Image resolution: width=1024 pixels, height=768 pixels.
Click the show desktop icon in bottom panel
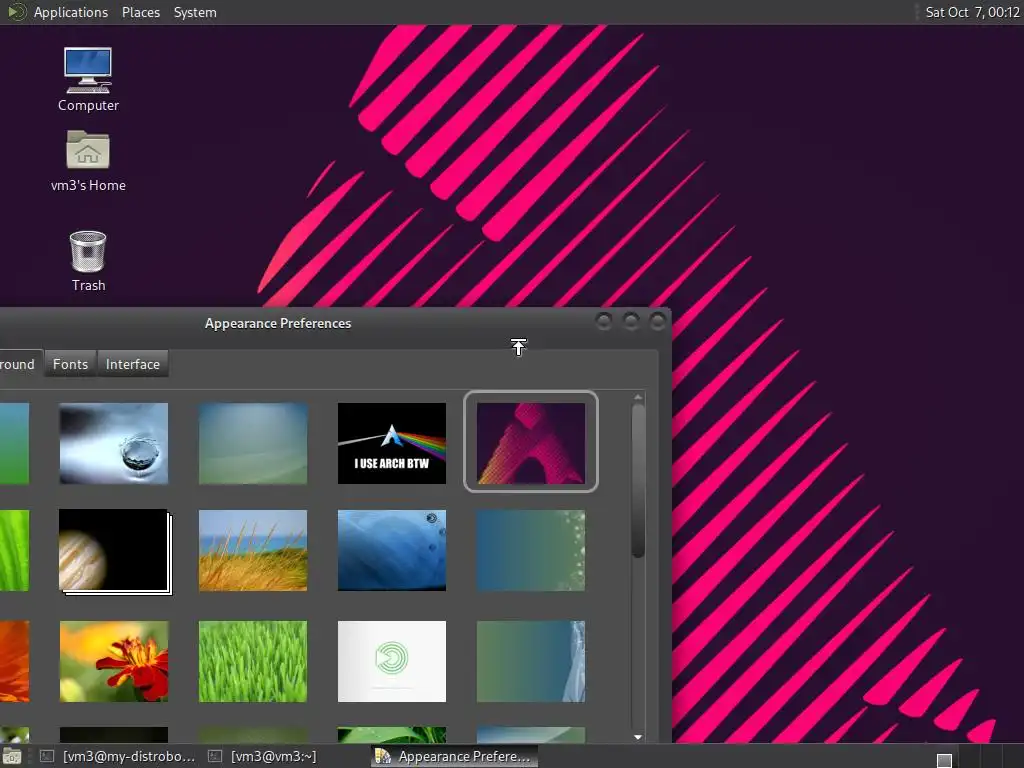click(x=12, y=756)
